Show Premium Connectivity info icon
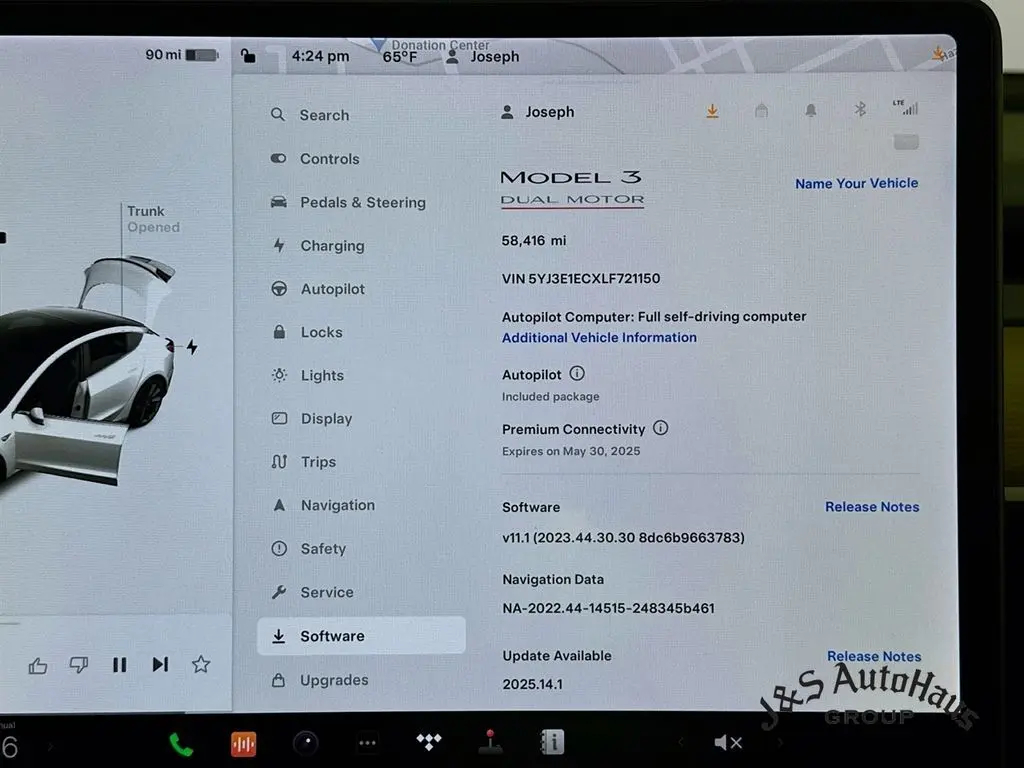Screen dimensions: 1024x768 coord(660,428)
